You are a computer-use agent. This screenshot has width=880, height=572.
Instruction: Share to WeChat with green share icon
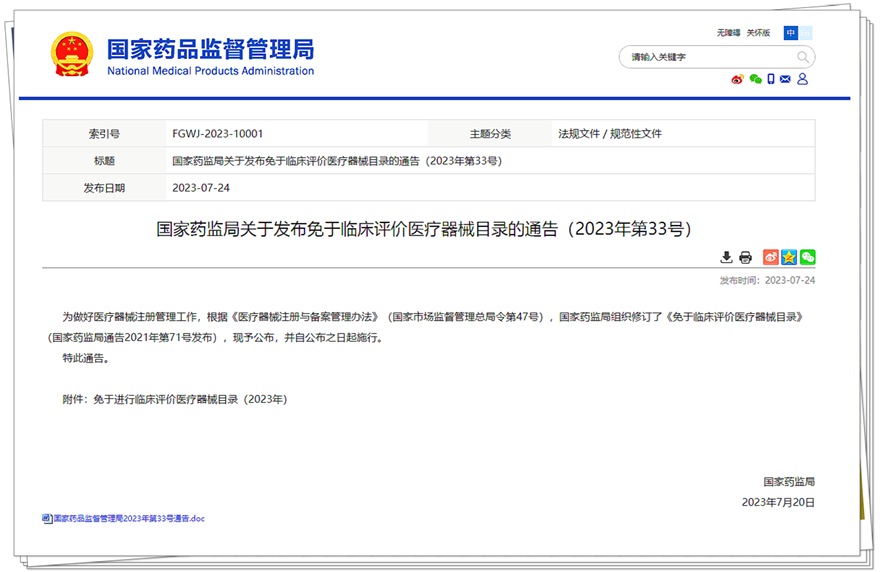pyautogui.click(x=808, y=257)
